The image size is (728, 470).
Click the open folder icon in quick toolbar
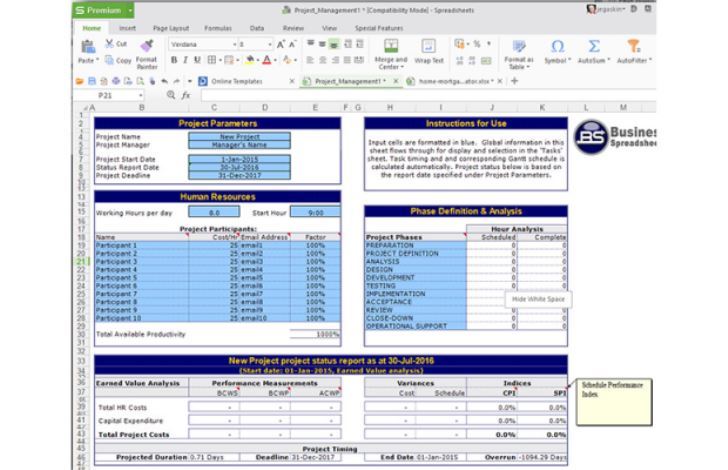(80, 81)
